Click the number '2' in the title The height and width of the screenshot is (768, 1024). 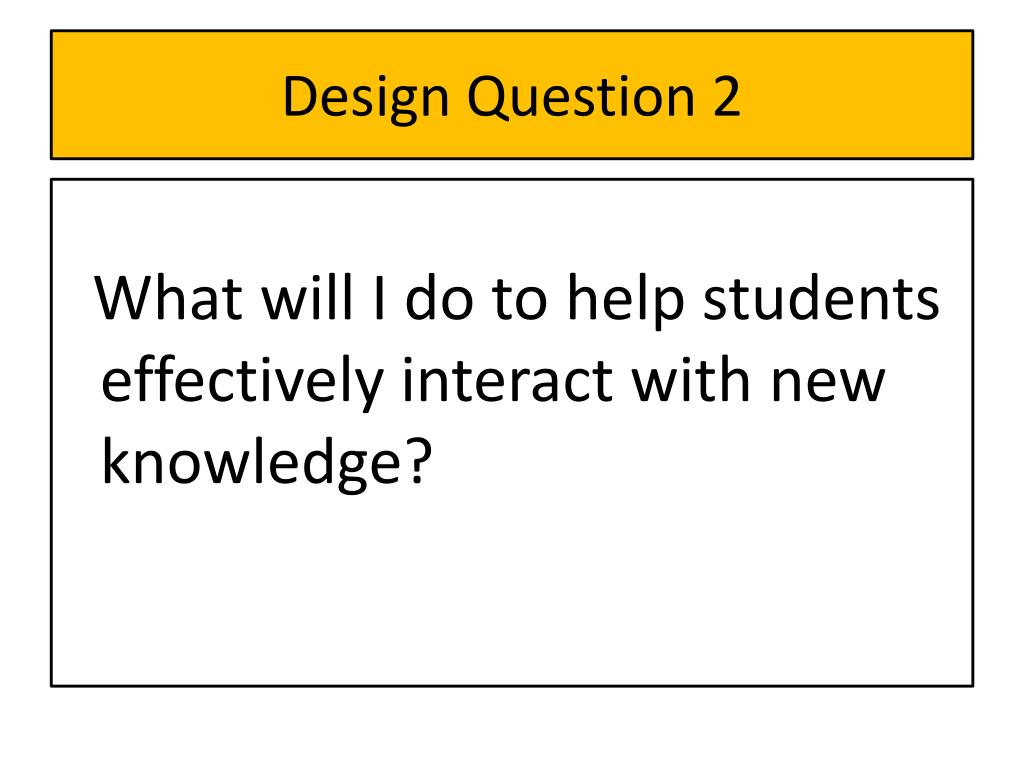pos(727,95)
